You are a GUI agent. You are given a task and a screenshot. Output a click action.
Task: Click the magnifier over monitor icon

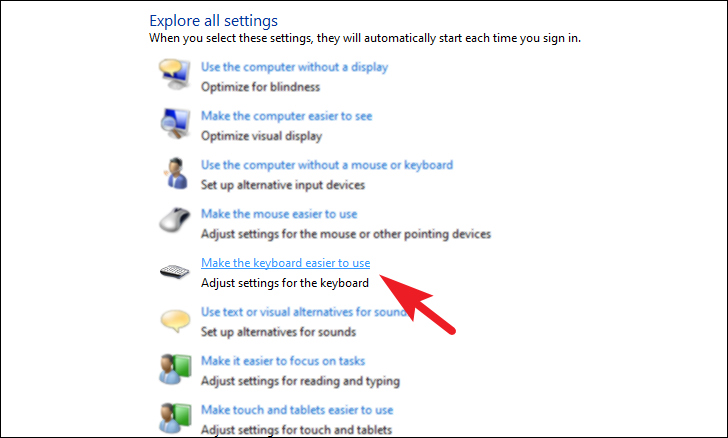[x=175, y=123]
